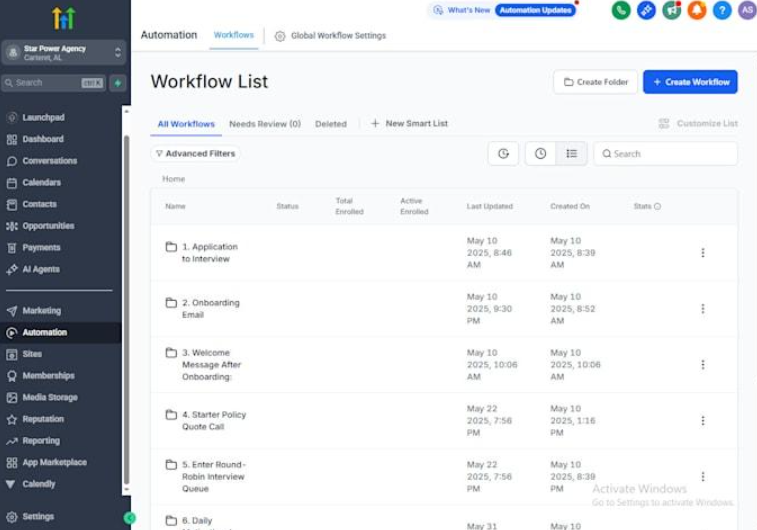Open Memberships in the sidebar
757x530 pixels.
click(48, 376)
